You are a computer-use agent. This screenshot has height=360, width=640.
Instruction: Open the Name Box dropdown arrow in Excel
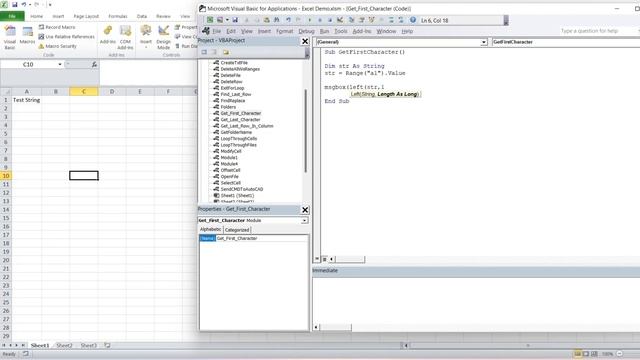click(x=60, y=64)
